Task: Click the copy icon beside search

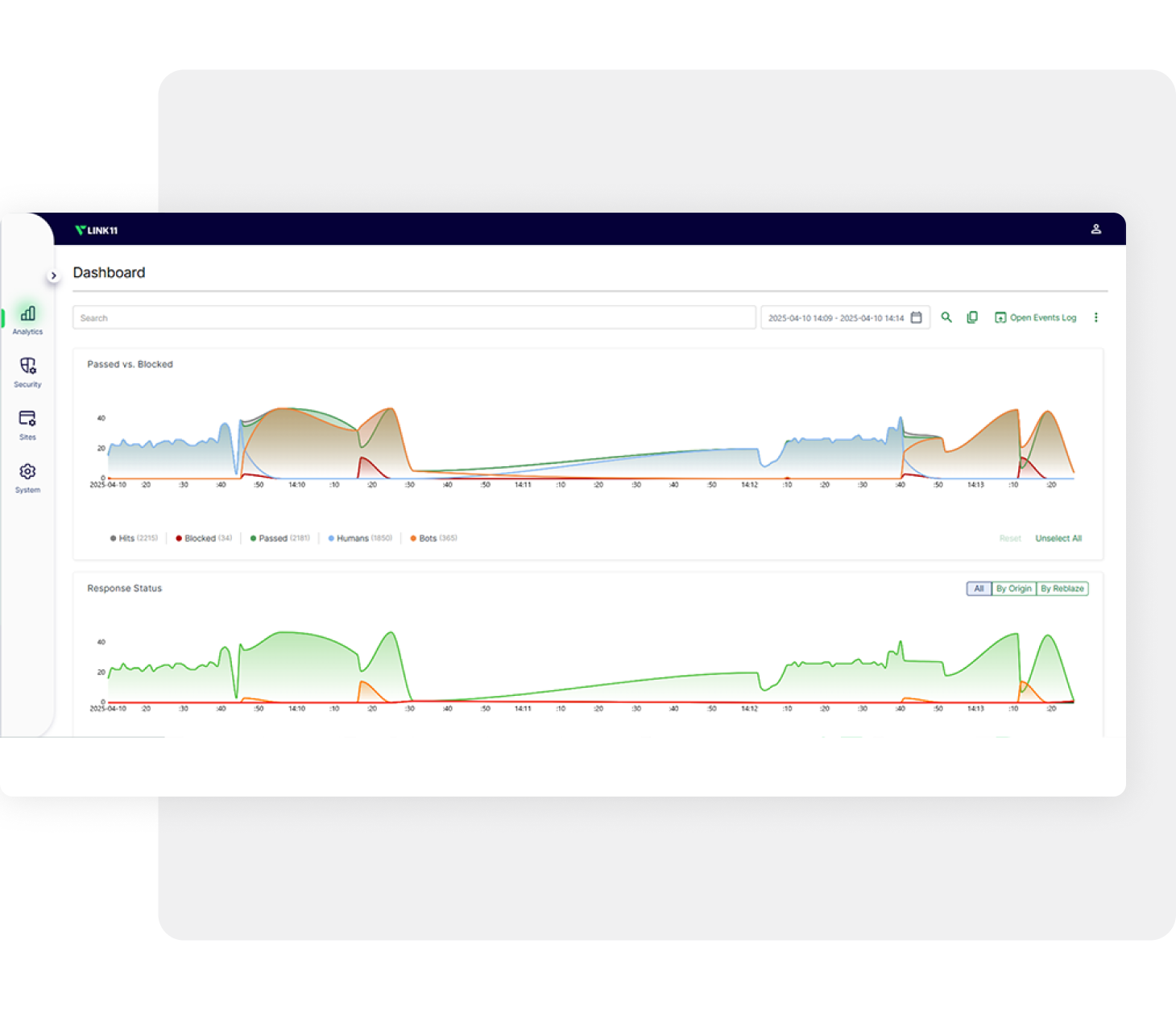Action: tap(972, 317)
